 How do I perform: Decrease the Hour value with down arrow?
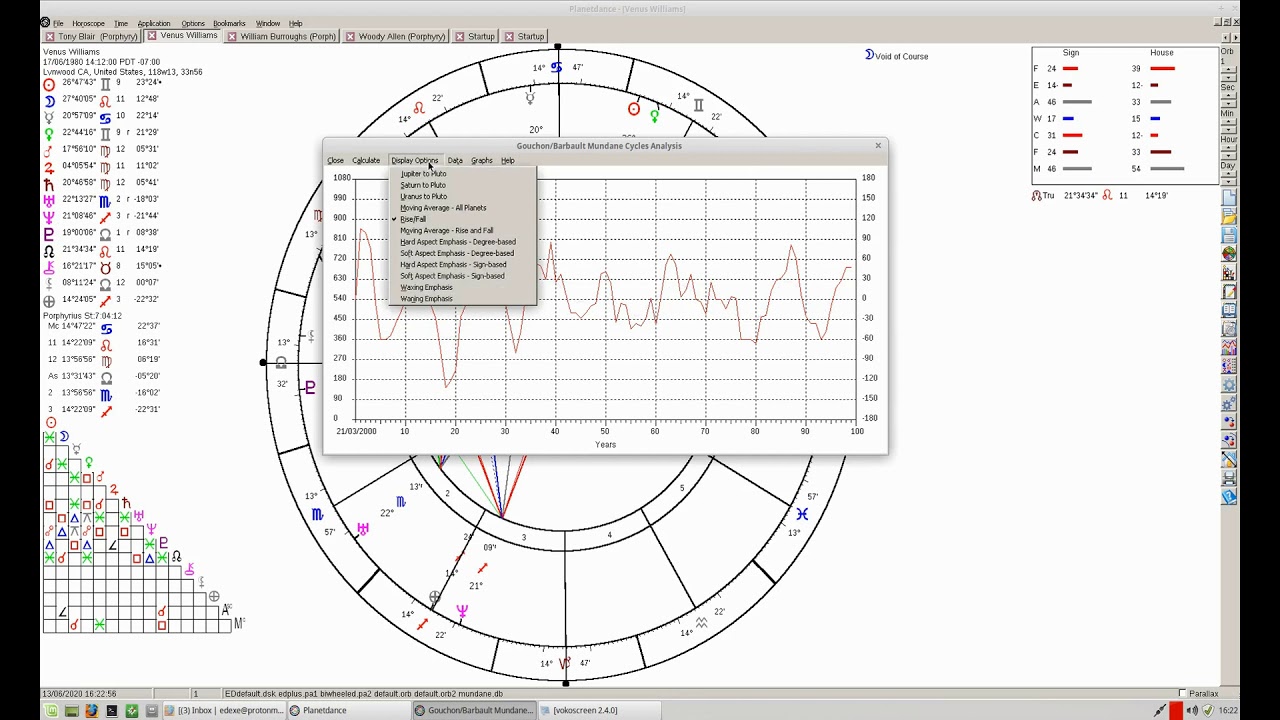[1229, 155]
